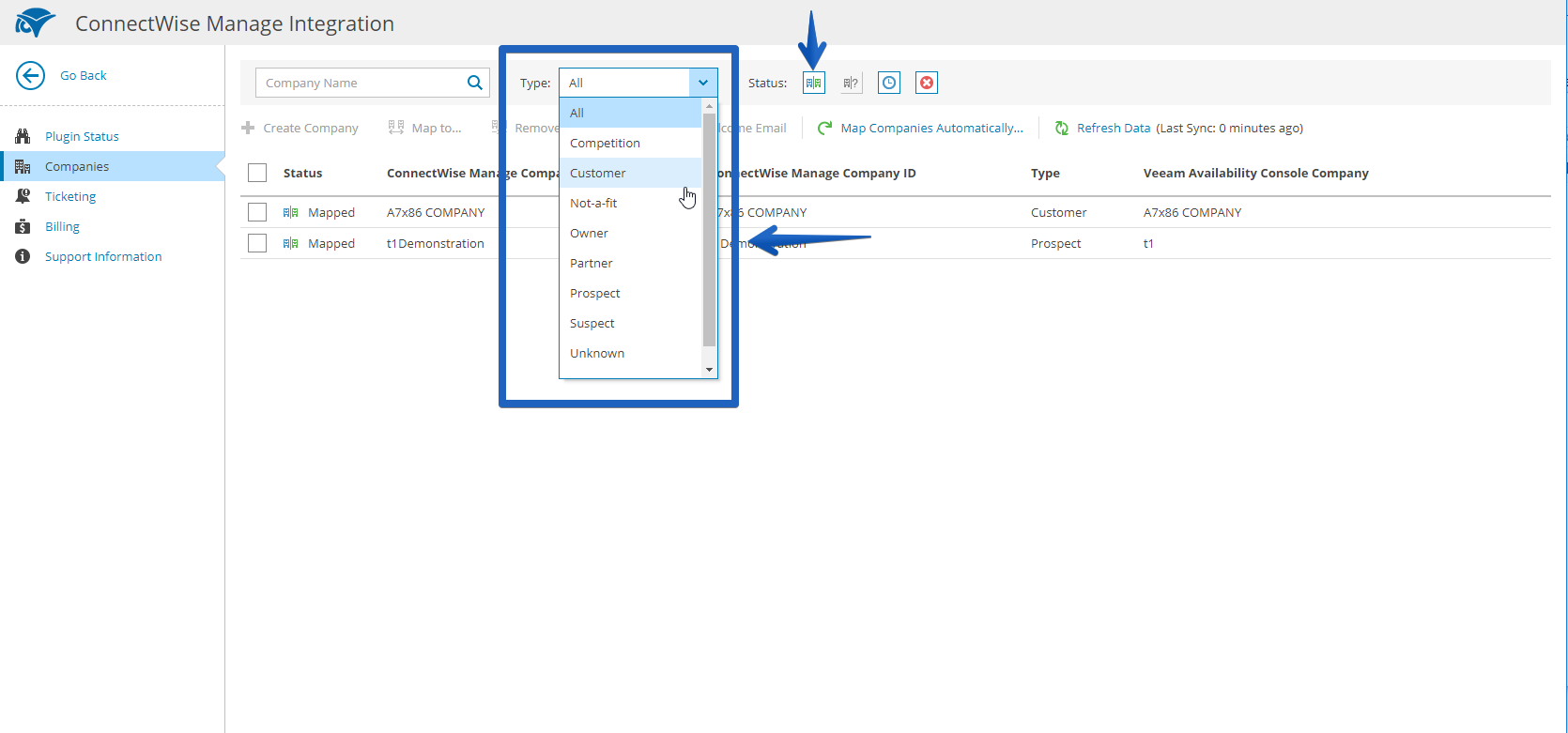Click the Prospect type cell
1568x733 pixels.
(1056, 243)
